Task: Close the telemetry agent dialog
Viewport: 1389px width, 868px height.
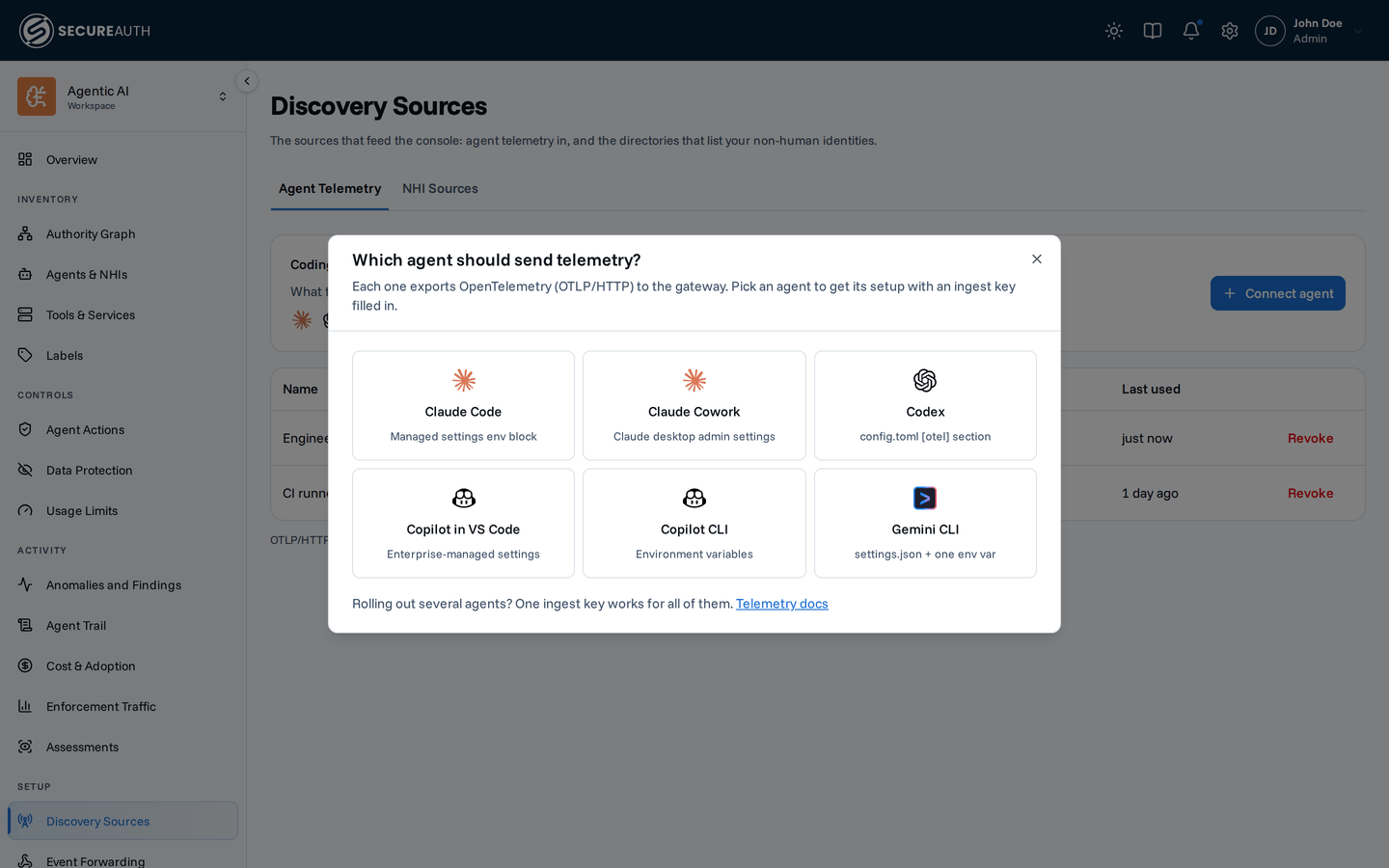Action: [1037, 259]
